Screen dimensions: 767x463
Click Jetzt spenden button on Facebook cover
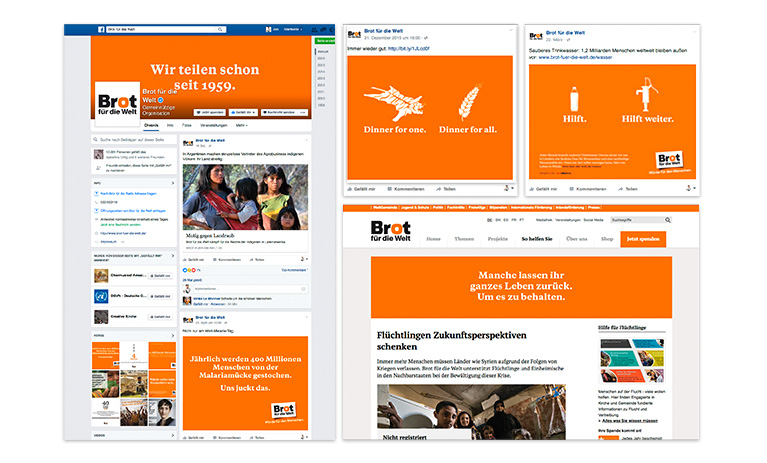(x=210, y=112)
